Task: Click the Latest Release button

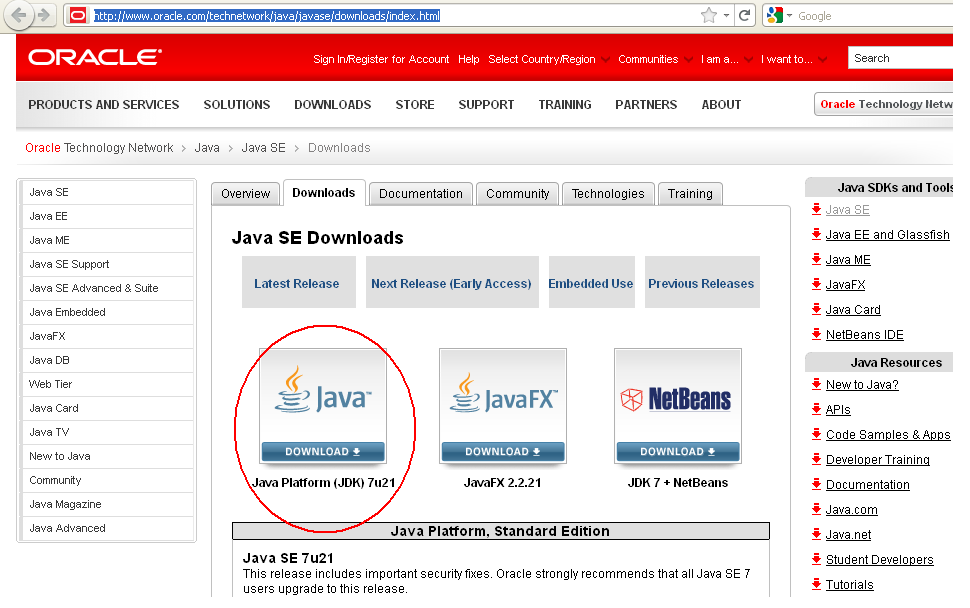Action: pyautogui.click(x=299, y=282)
